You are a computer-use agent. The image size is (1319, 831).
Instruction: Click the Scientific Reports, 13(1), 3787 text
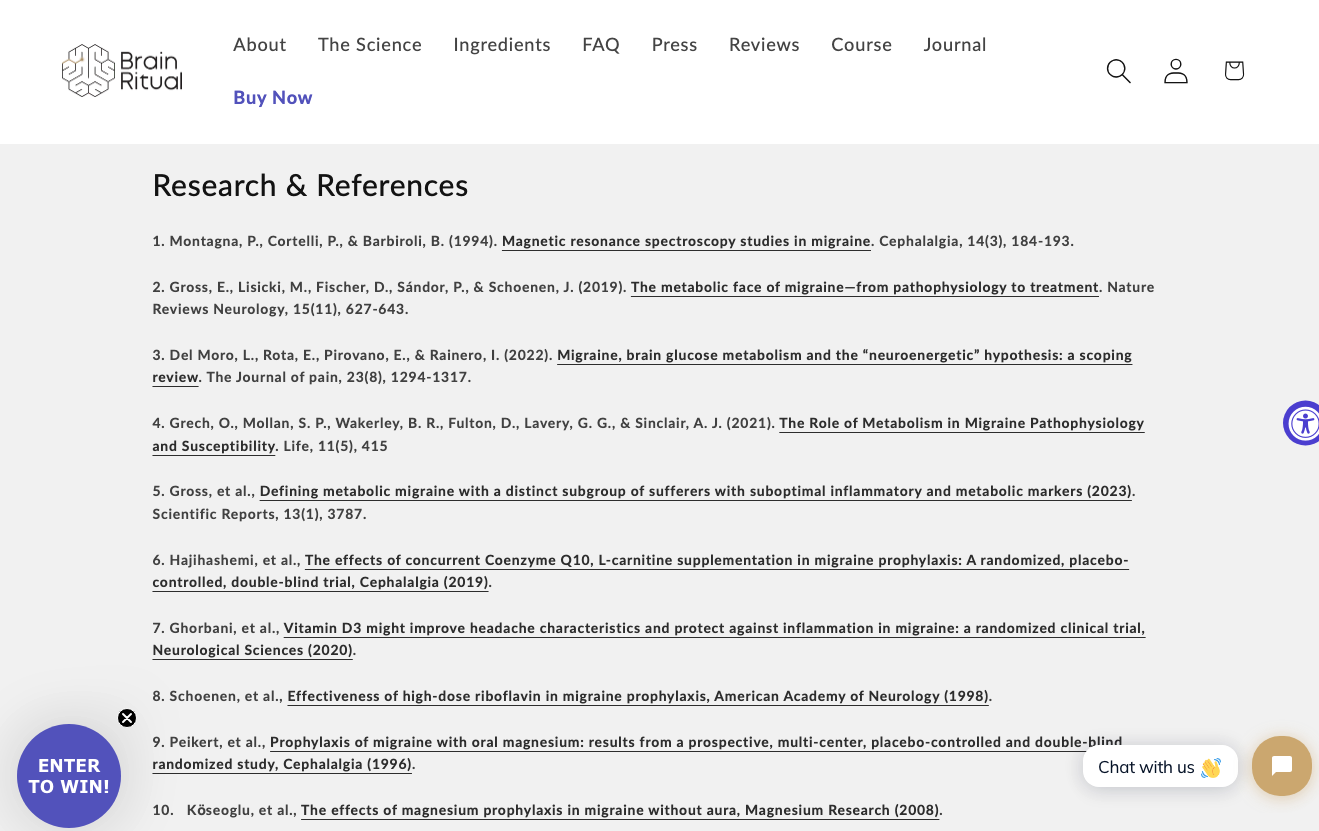[259, 514]
